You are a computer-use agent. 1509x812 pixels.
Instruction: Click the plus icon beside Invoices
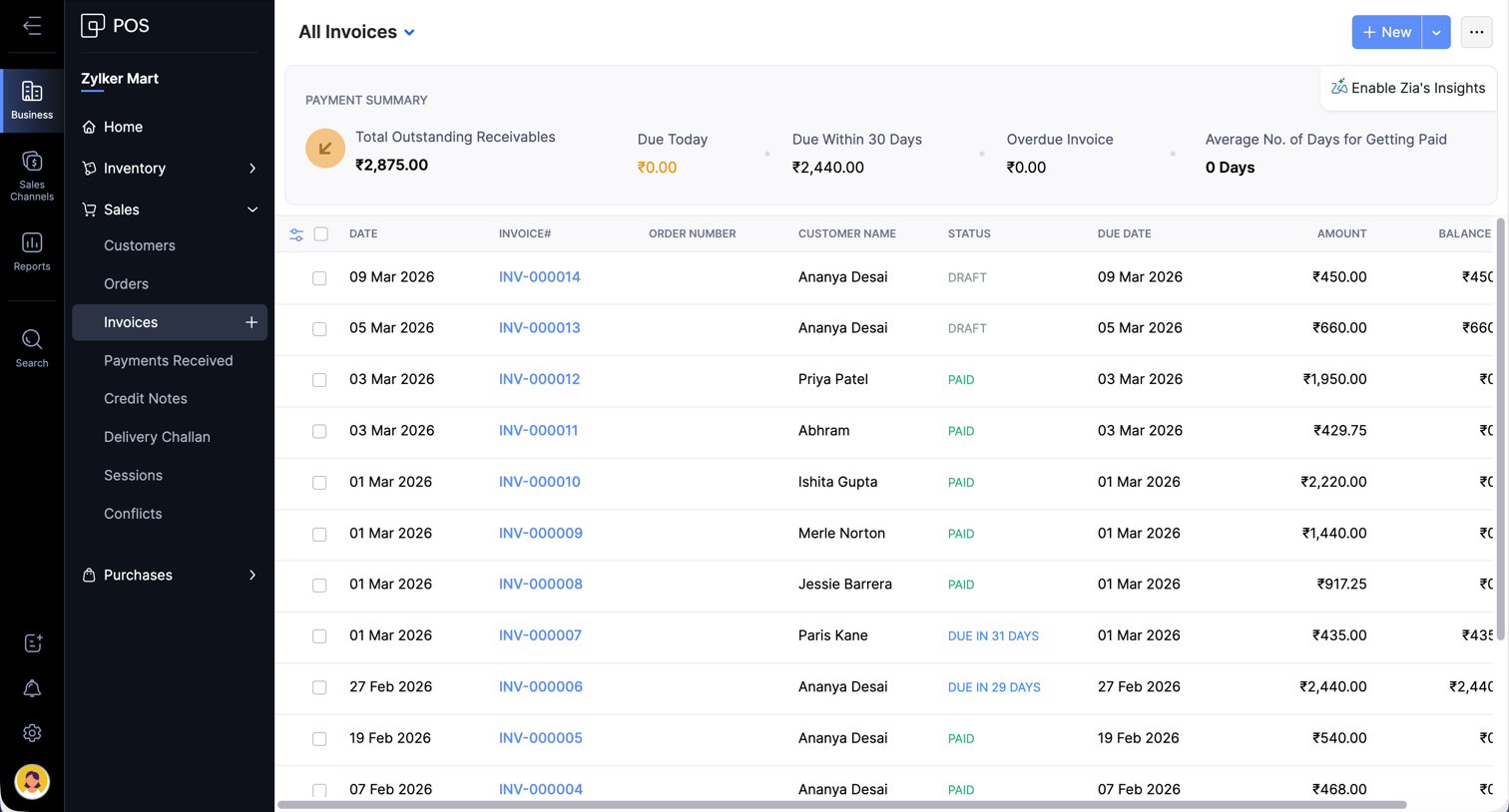pyautogui.click(x=251, y=322)
